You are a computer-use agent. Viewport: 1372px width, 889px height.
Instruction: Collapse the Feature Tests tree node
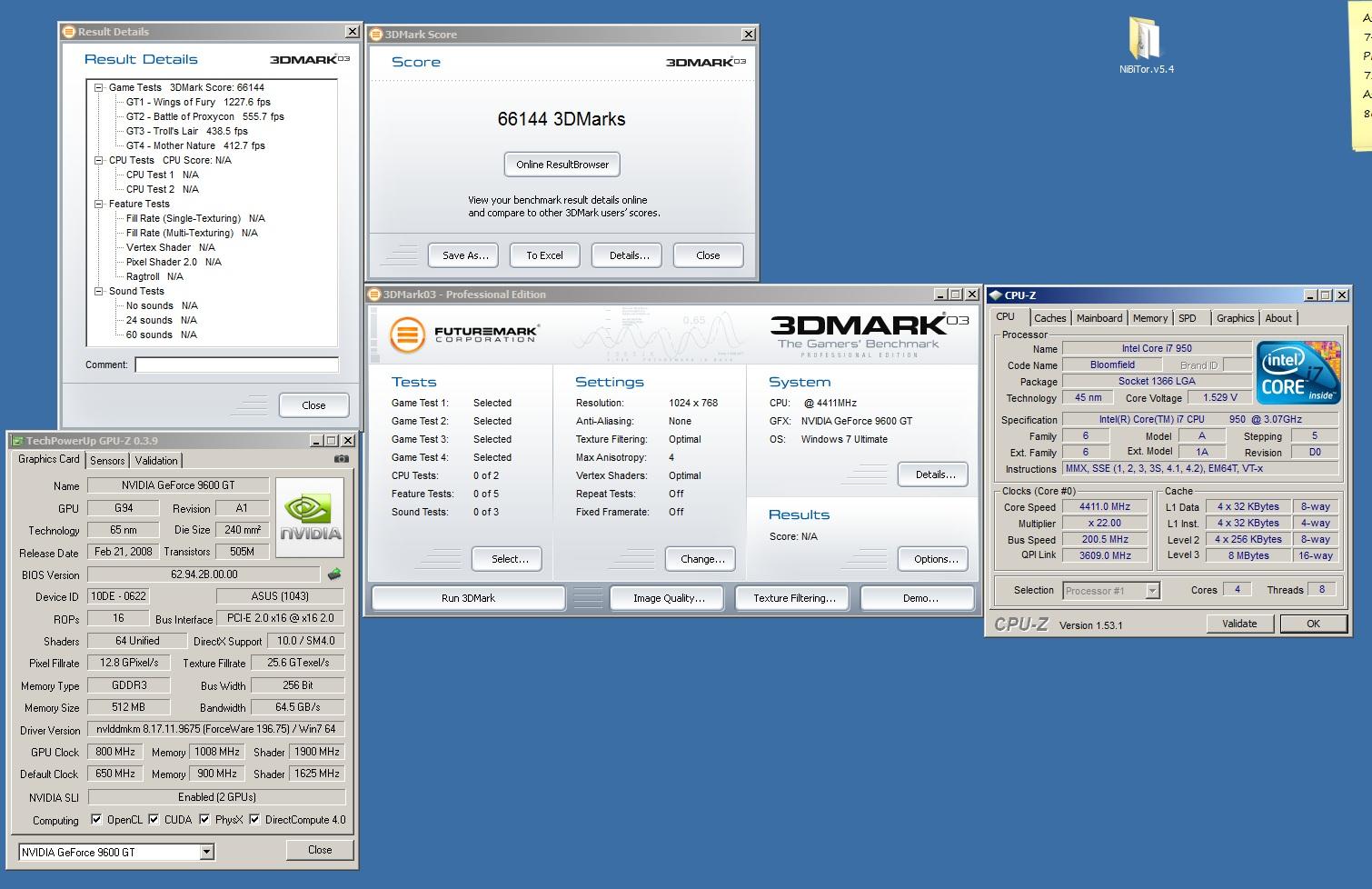coord(99,204)
